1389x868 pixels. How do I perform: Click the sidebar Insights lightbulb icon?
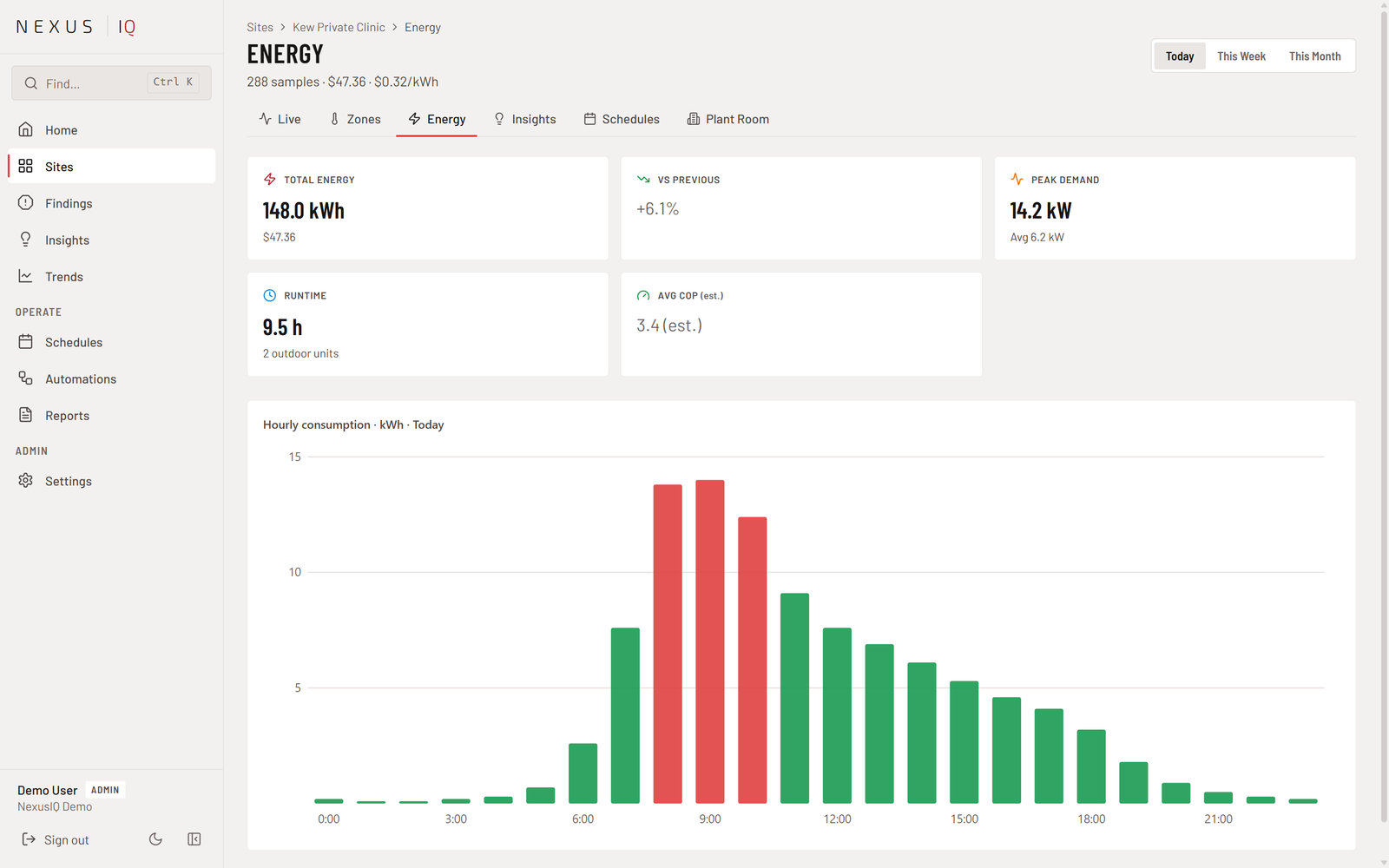(x=26, y=240)
